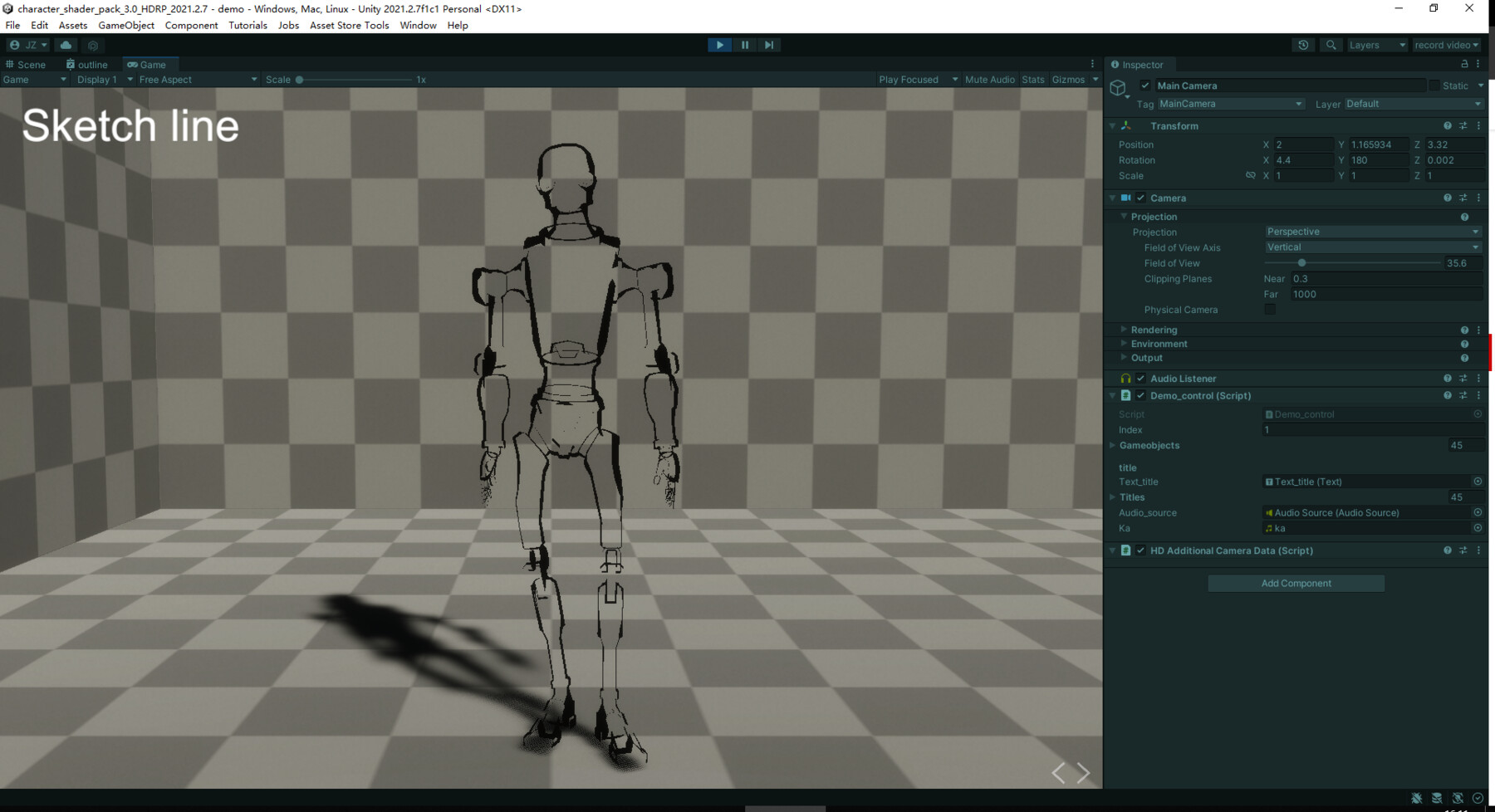Enable the Physical Camera checkbox
The height and width of the screenshot is (812, 1495).
click(x=1269, y=309)
